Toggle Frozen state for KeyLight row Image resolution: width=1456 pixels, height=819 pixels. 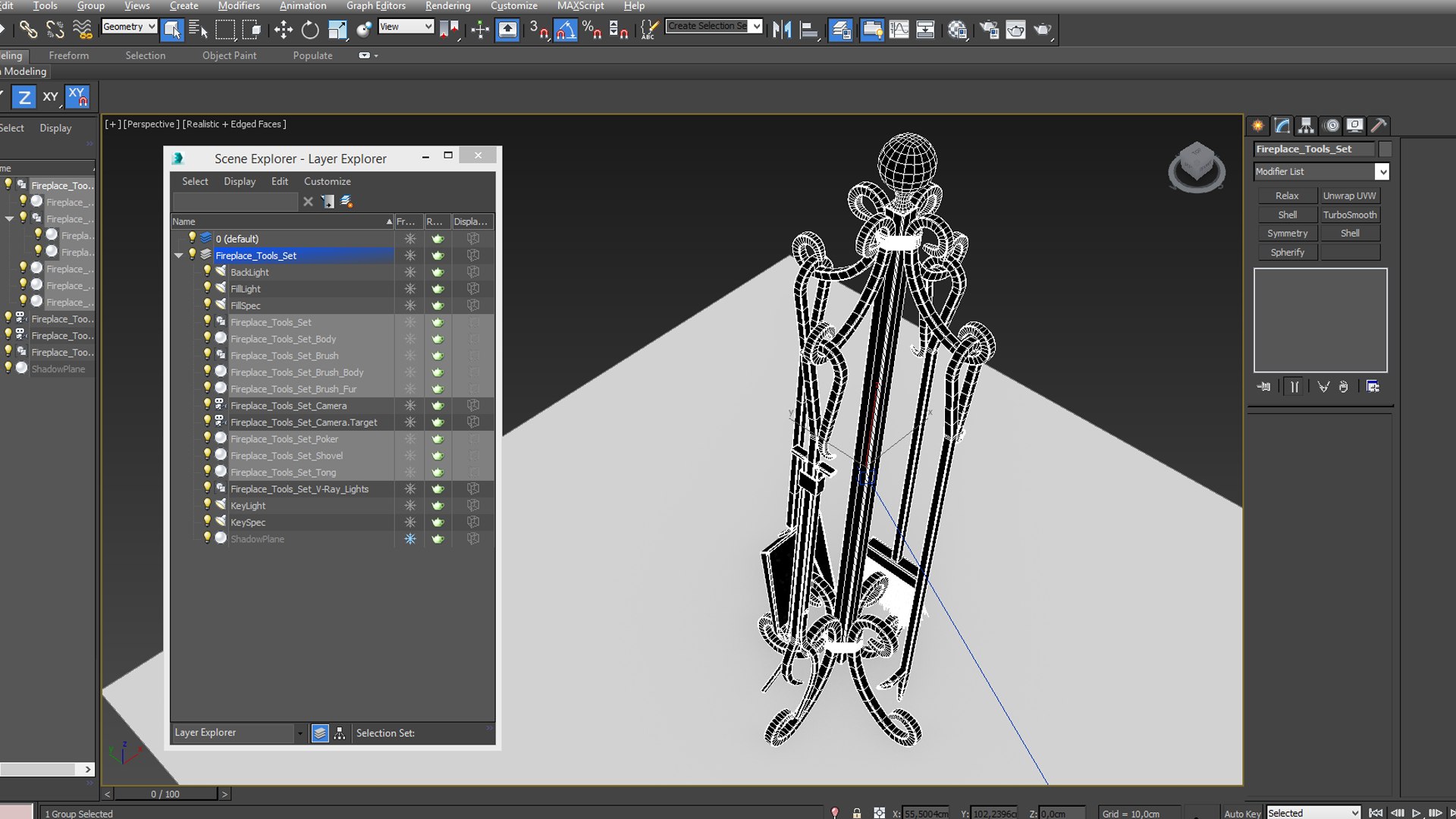click(410, 506)
